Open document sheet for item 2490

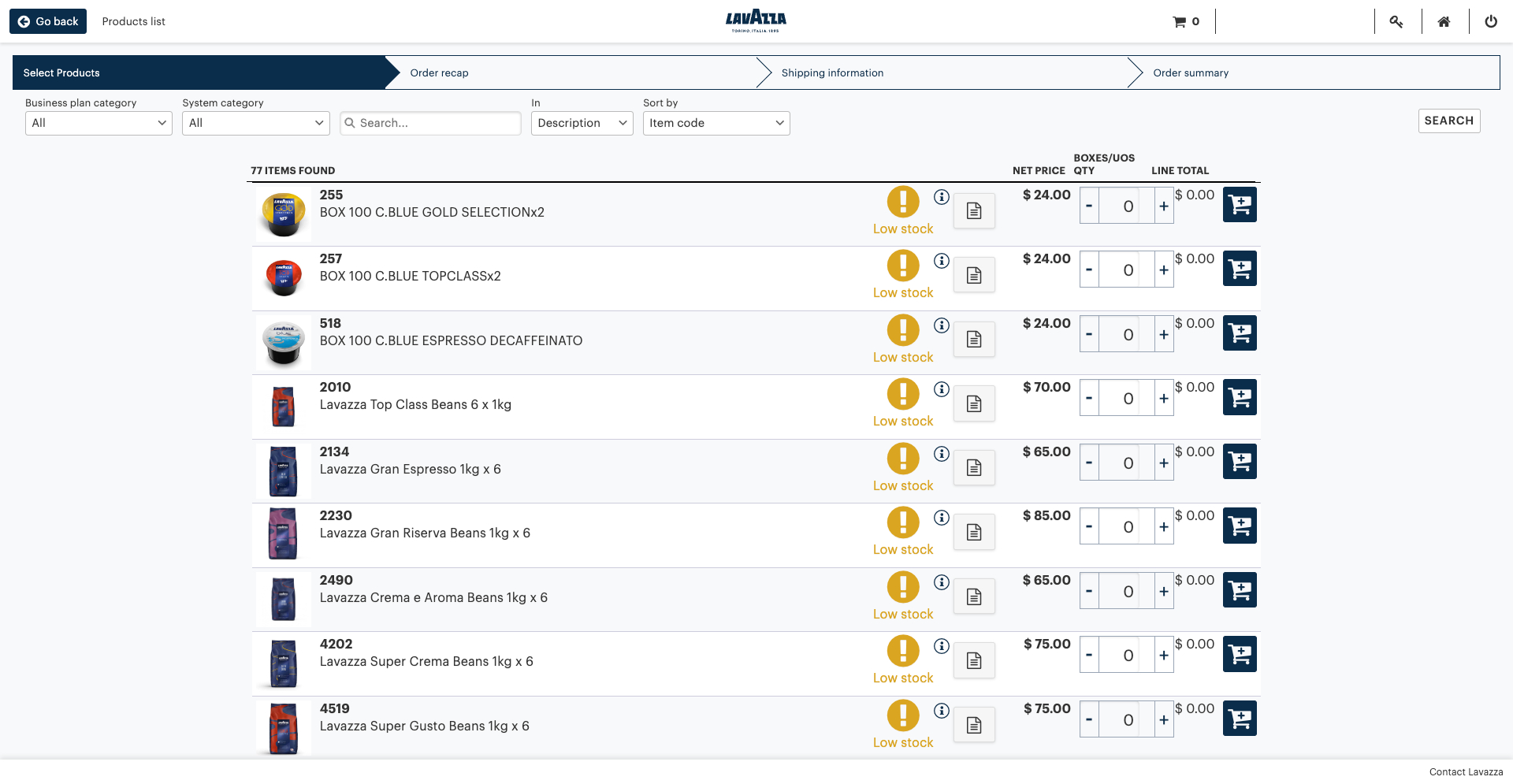(x=974, y=596)
